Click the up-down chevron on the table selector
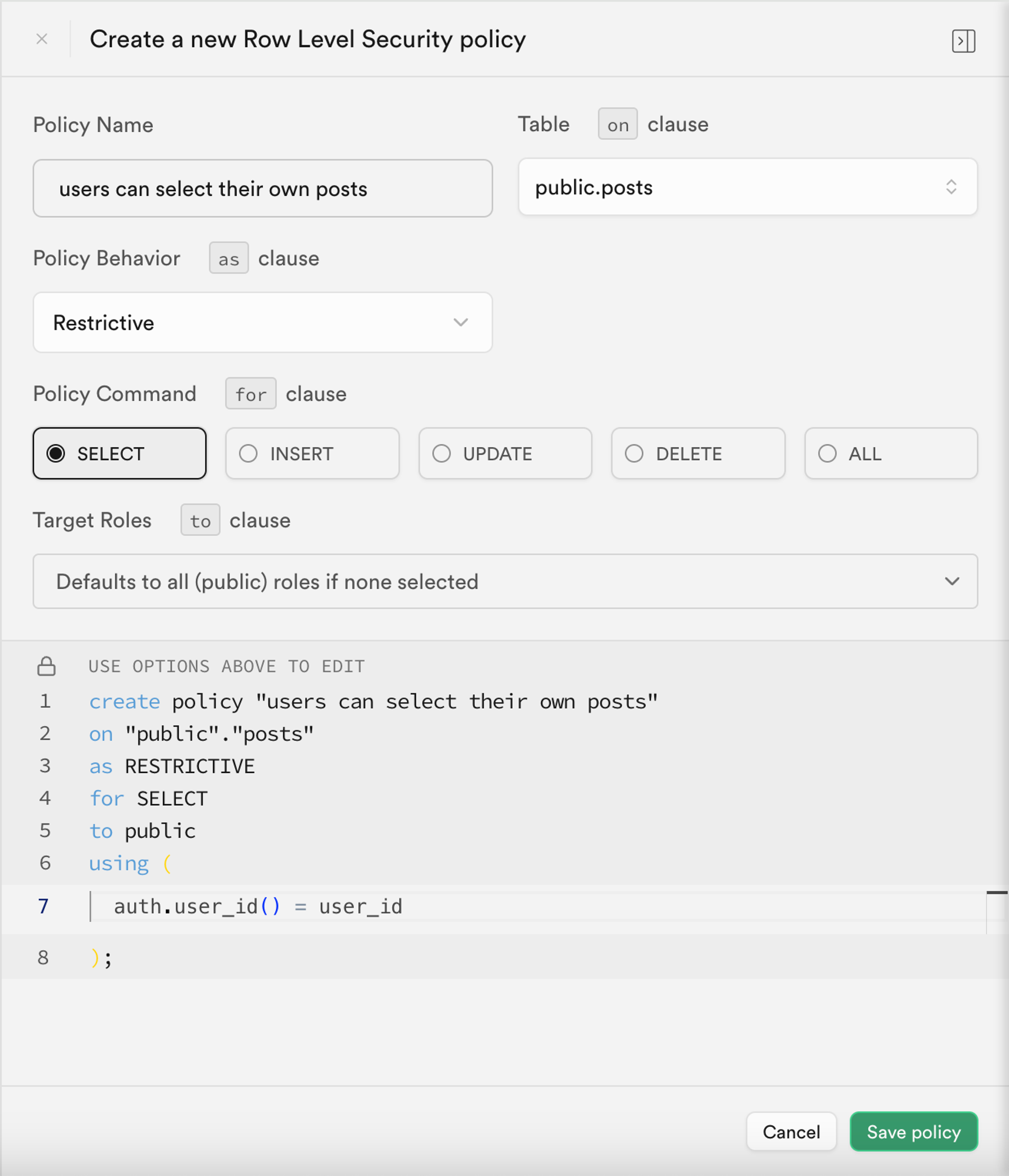 click(x=951, y=187)
